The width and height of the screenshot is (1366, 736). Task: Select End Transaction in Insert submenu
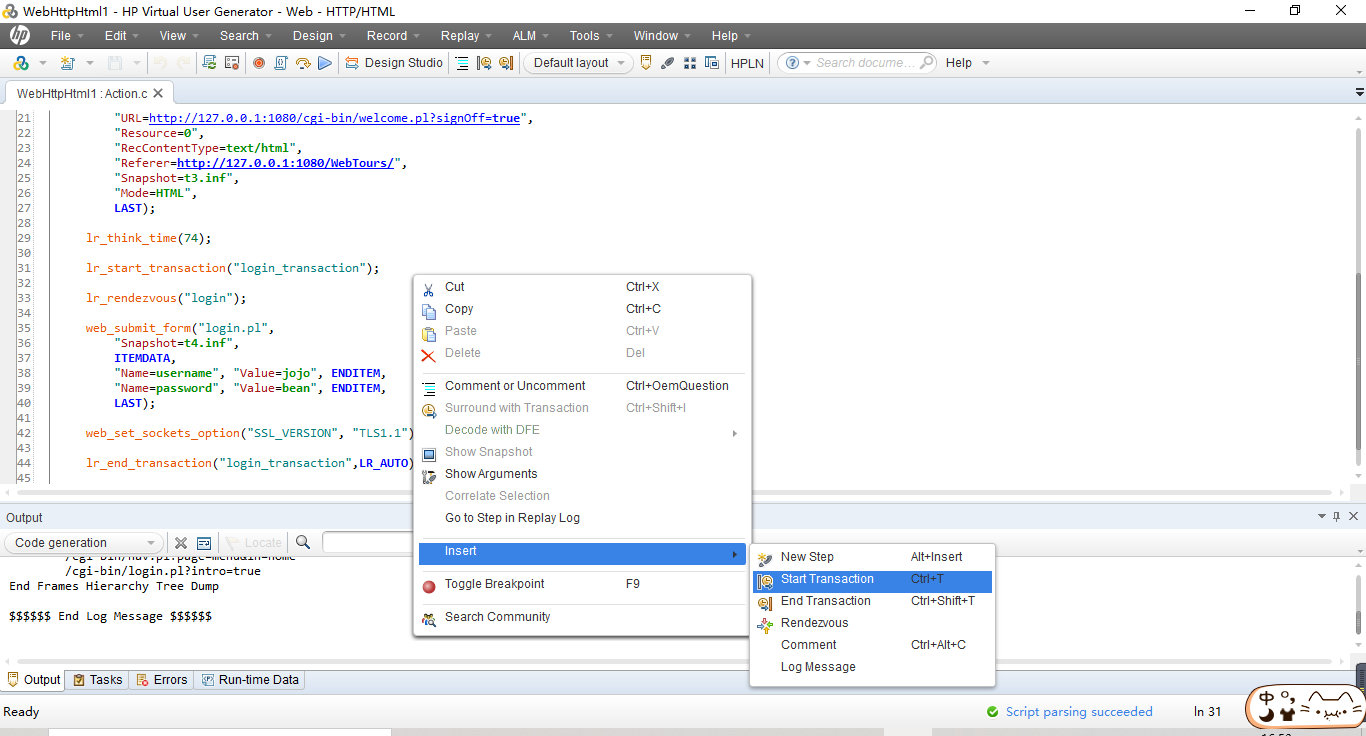pyautogui.click(x=872, y=601)
